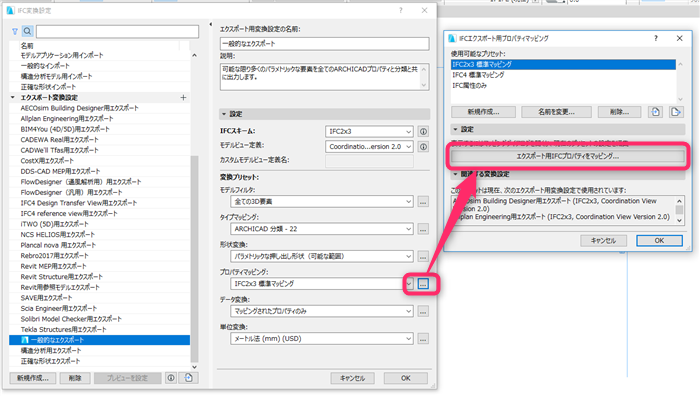Click キャンセル in the property mapping dialog
Screen dimensions: 700x396
point(603,241)
